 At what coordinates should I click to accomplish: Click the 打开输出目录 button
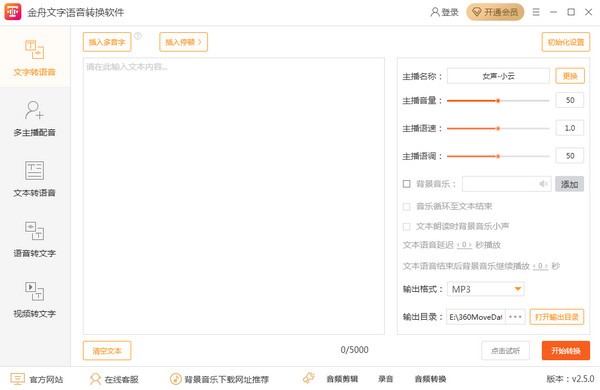(x=557, y=317)
